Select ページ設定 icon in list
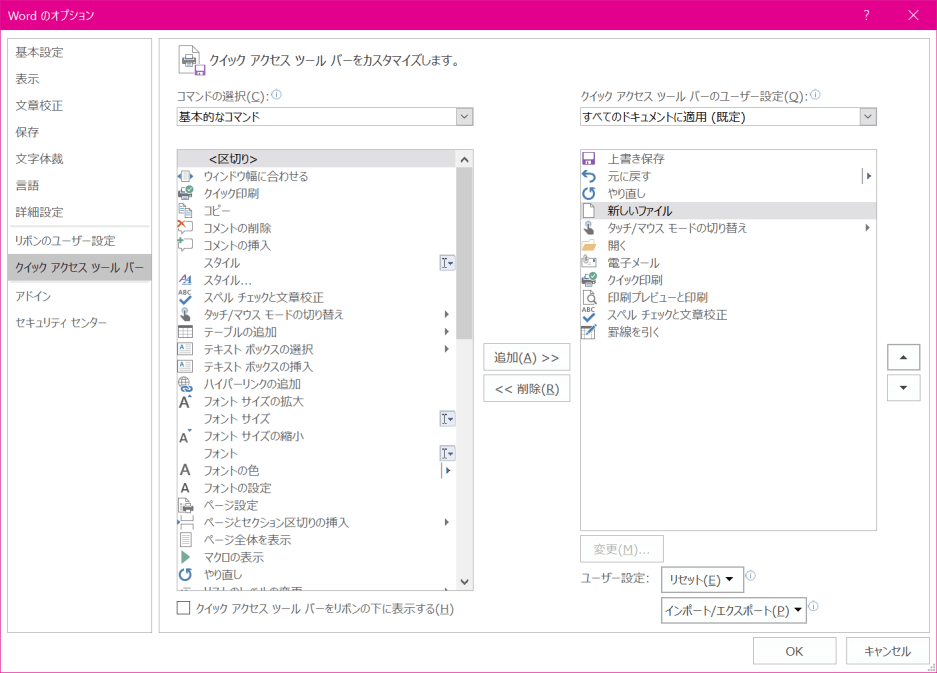The image size is (937, 673). (x=186, y=505)
